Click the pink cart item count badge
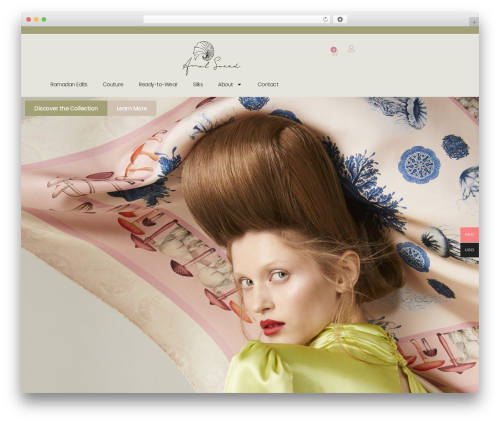The width and height of the screenshot is (500, 423). click(x=333, y=49)
